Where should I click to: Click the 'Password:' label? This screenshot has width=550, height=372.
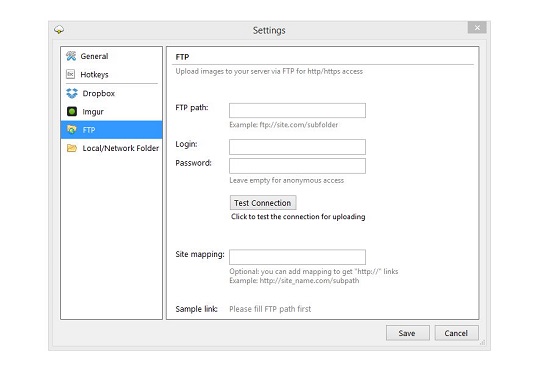(193, 163)
